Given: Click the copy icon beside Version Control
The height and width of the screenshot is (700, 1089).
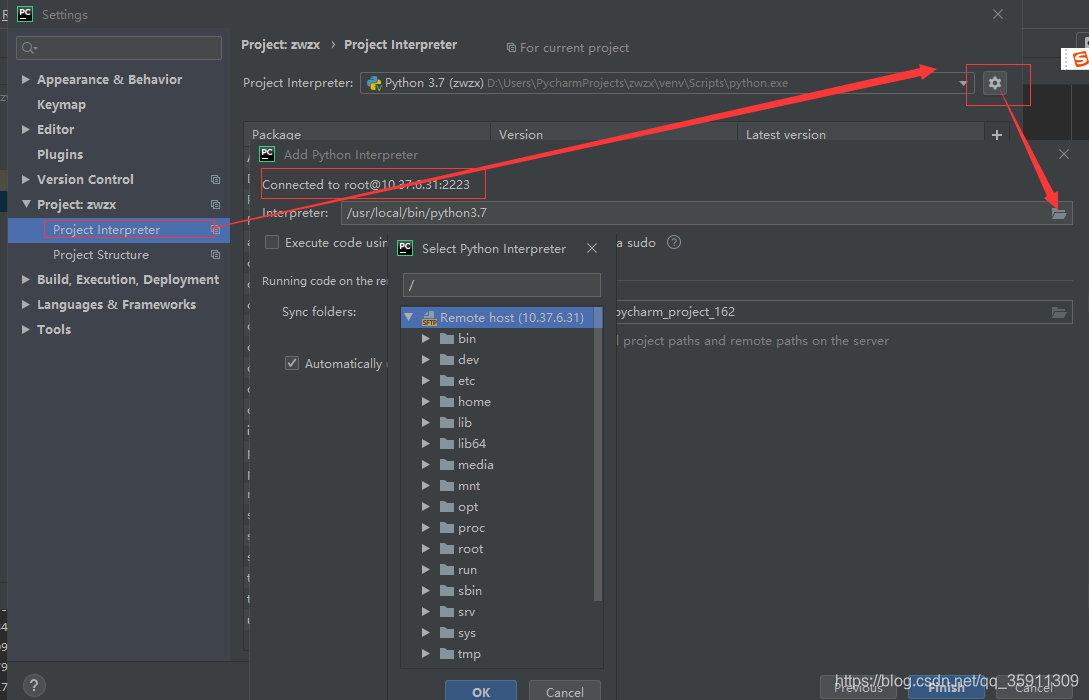Looking at the screenshot, I should [215, 180].
